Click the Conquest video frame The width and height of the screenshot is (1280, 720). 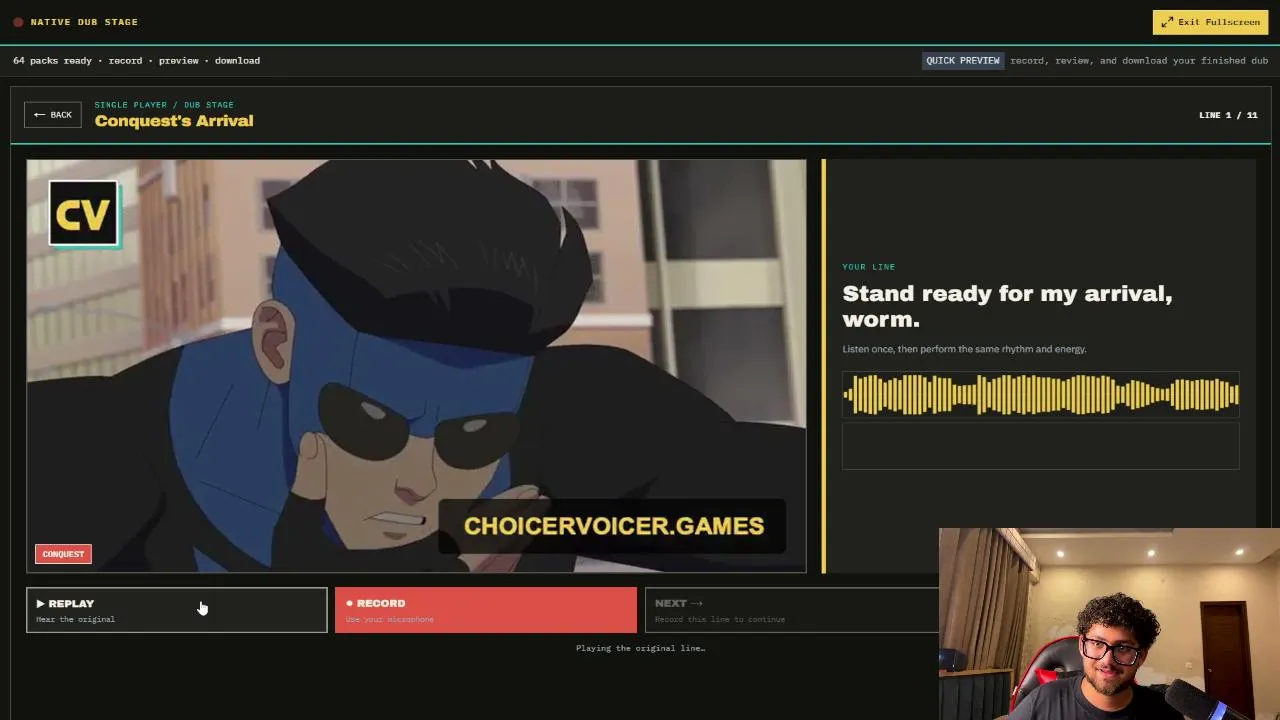point(416,366)
